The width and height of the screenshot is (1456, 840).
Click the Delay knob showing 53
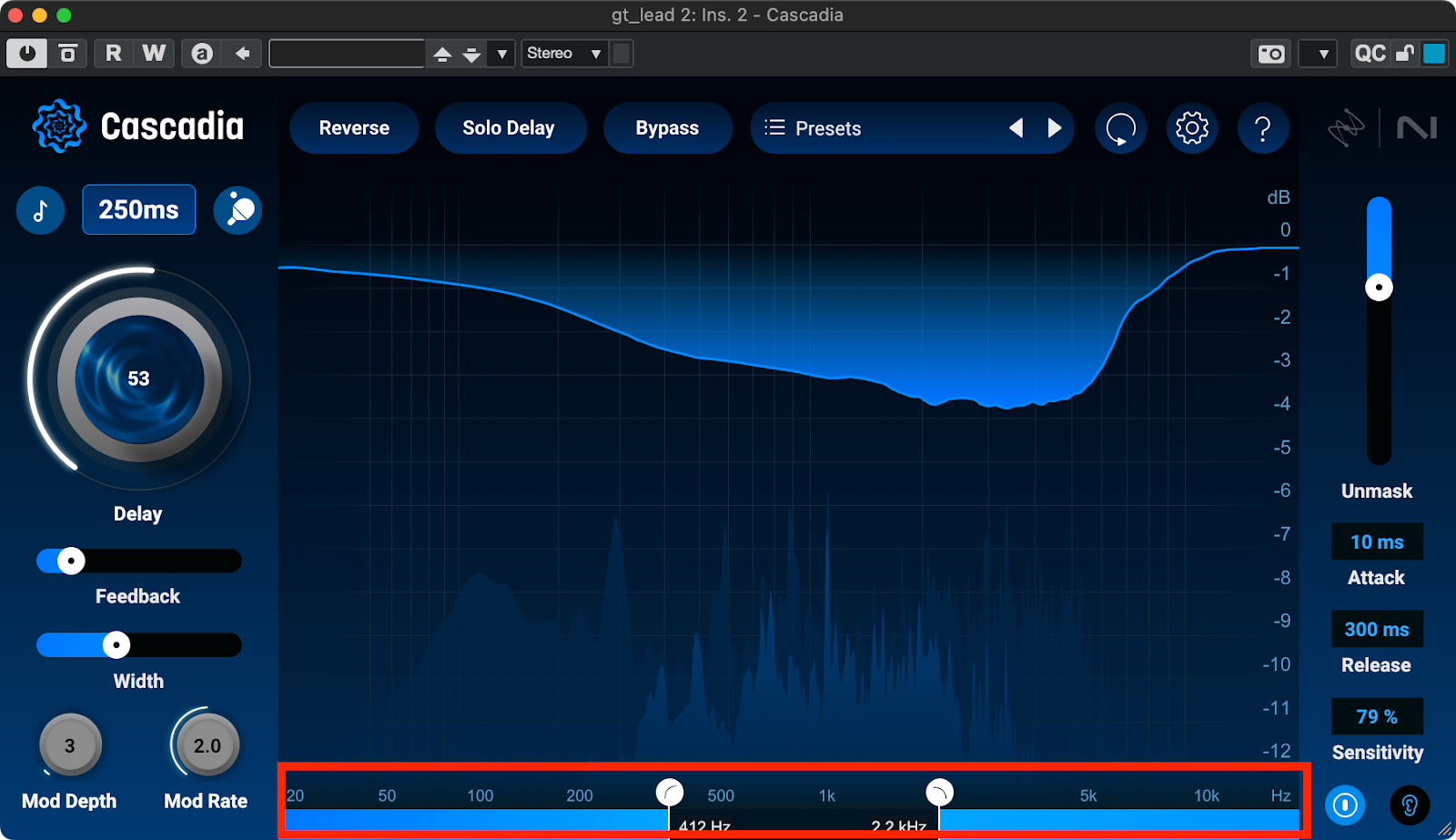tap(138, 379)
